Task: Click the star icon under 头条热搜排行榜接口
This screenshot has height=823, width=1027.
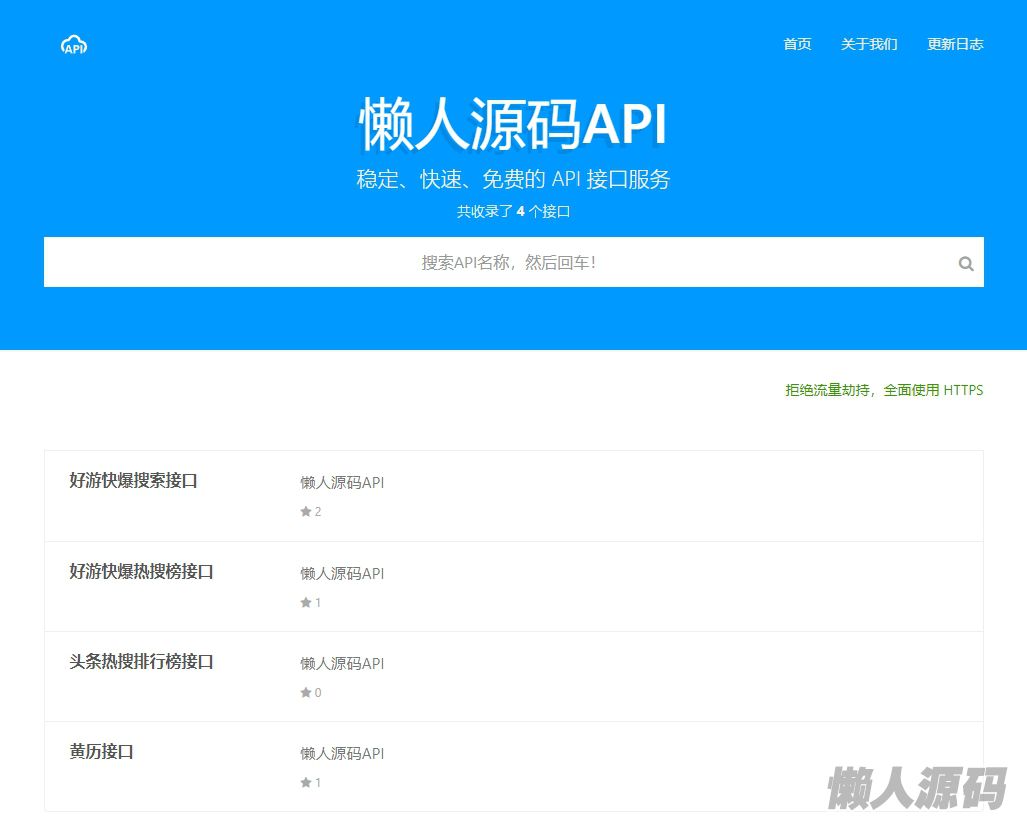Action: (306, 693)
